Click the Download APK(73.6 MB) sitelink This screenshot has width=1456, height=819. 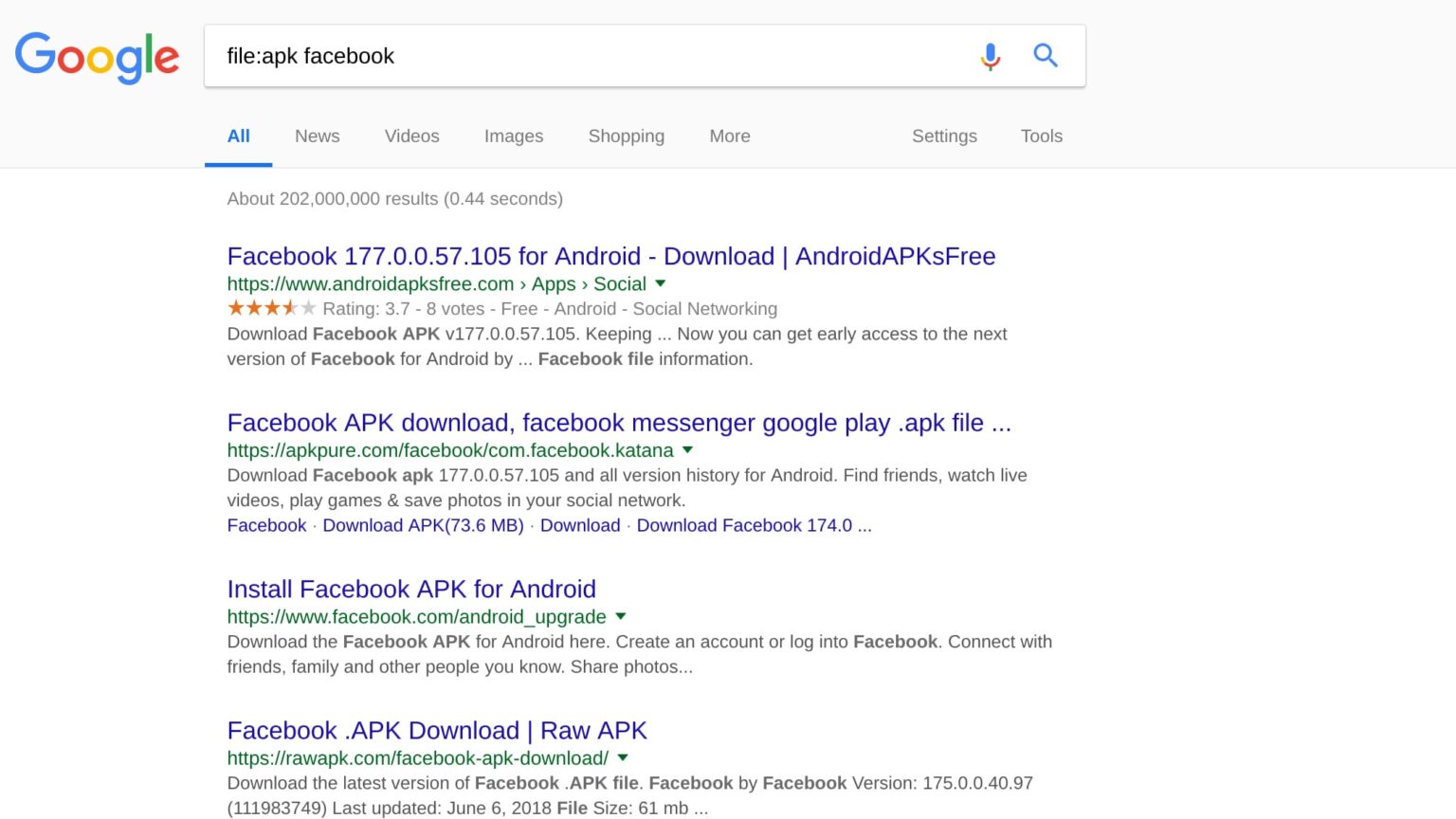click(423, 525)
